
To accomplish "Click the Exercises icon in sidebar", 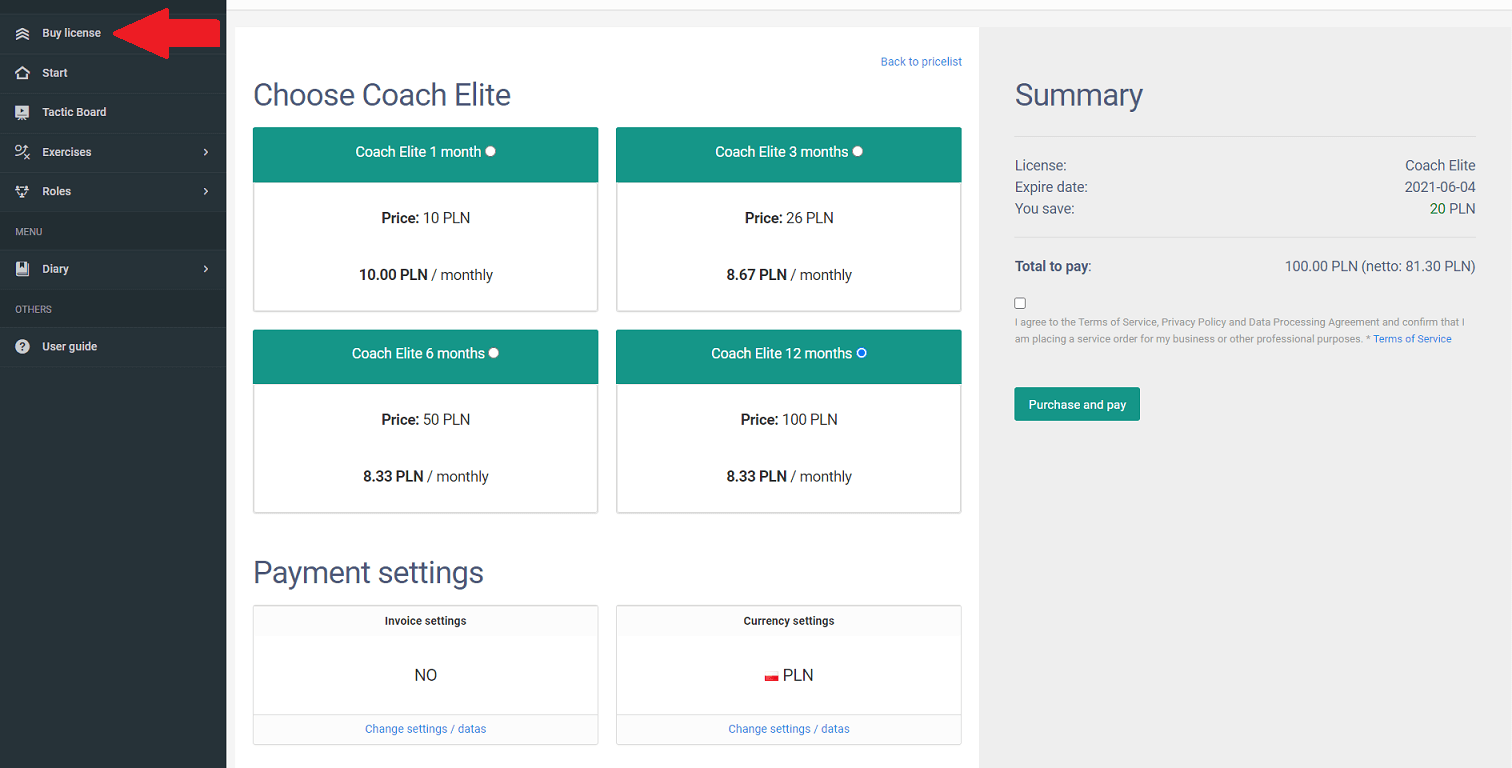I will tap(22, 152).
